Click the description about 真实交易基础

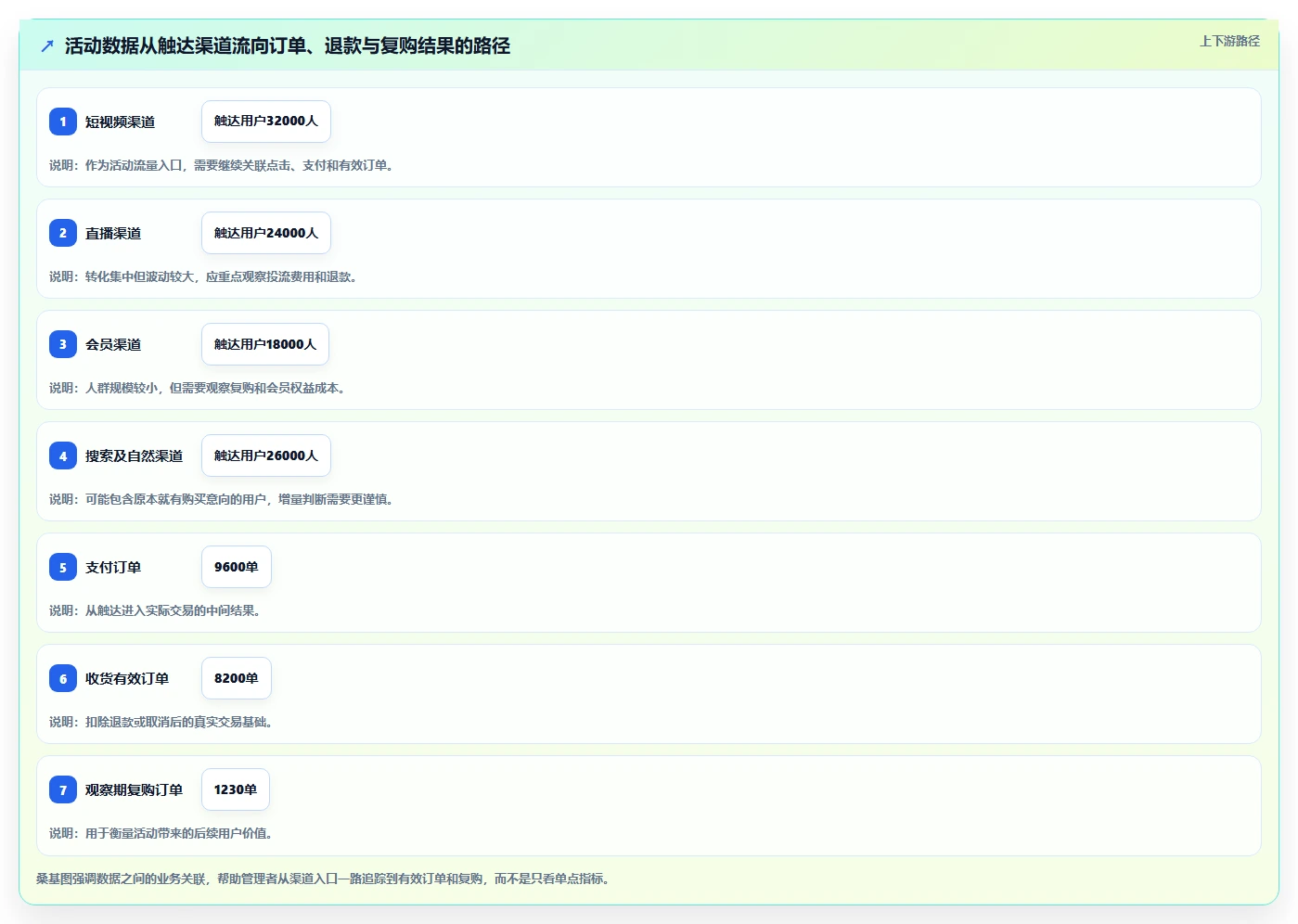coord(163,722)
